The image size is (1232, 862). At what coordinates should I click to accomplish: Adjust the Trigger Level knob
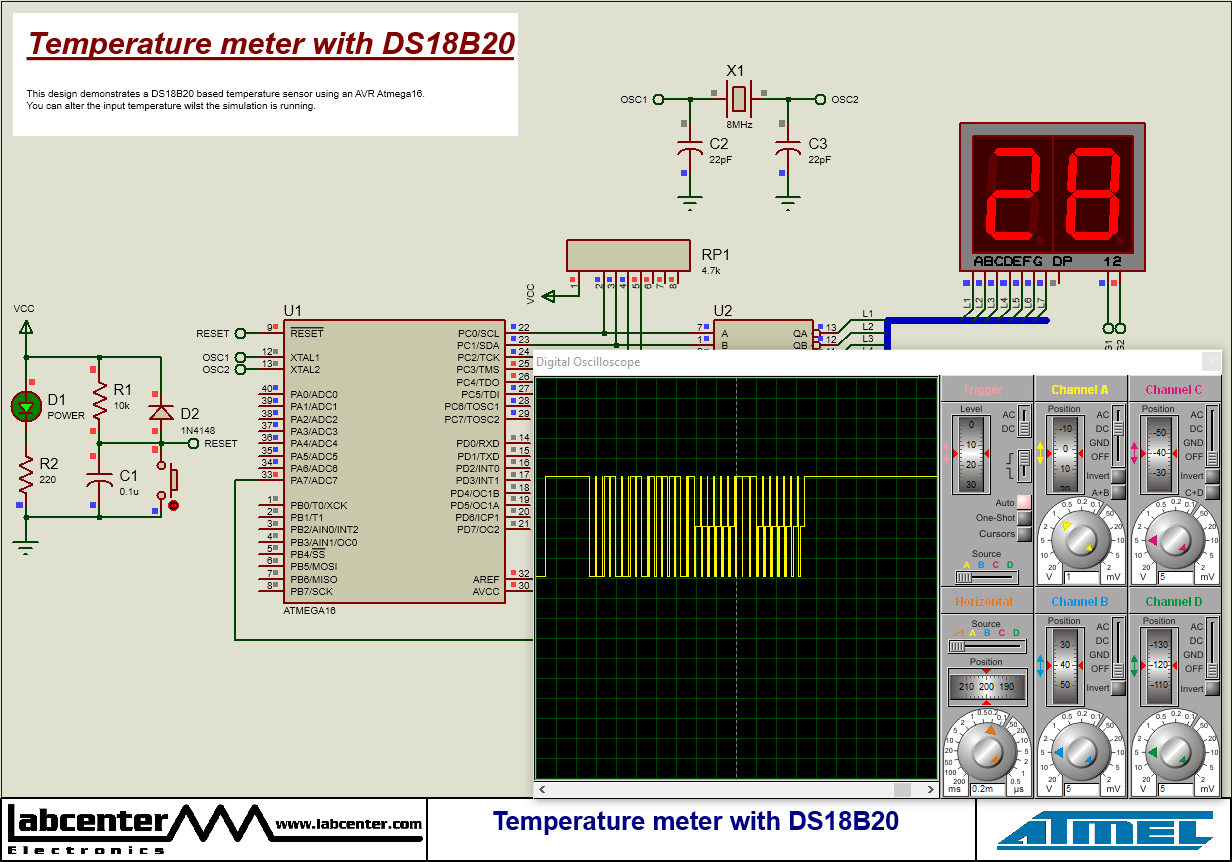(x=970, y=453)
